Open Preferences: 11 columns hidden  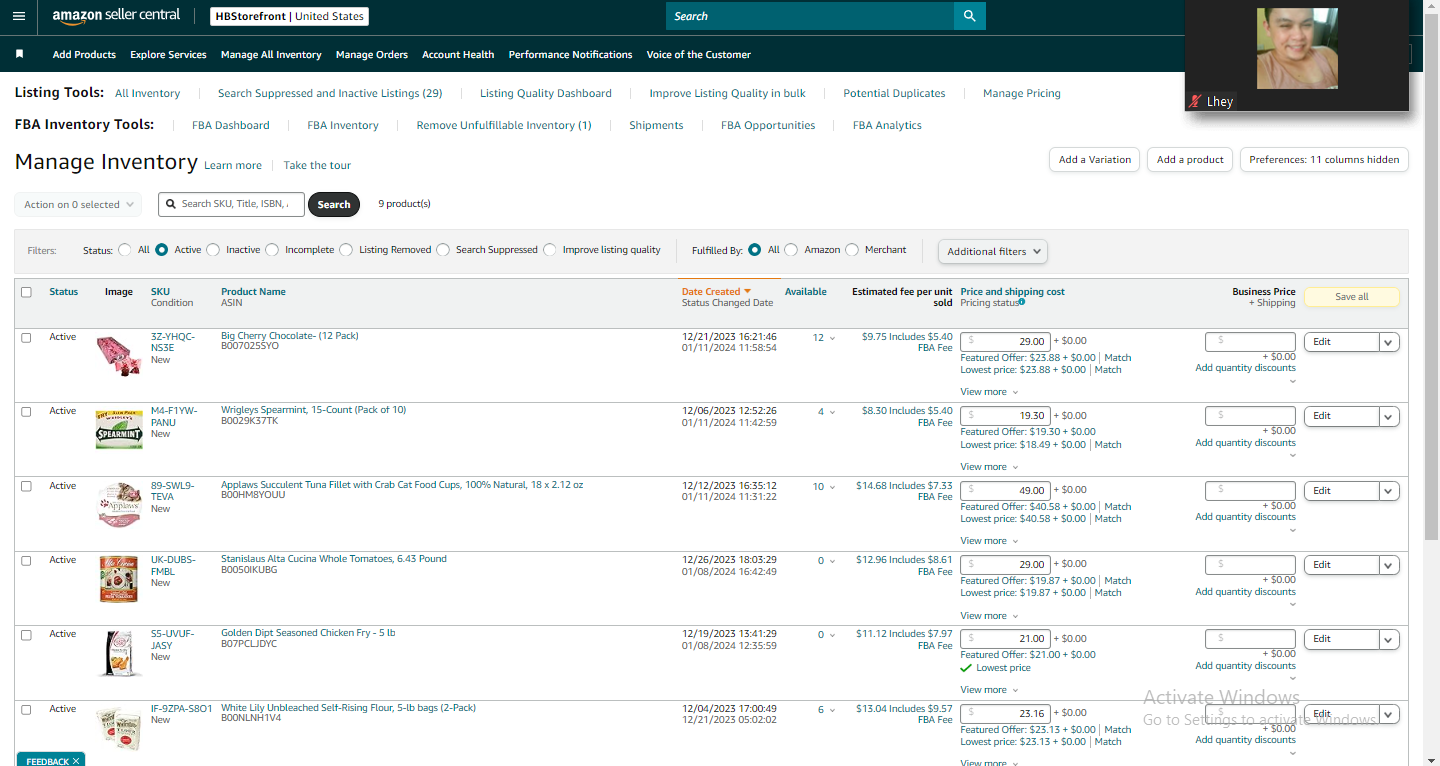[x=1324, y=160]
